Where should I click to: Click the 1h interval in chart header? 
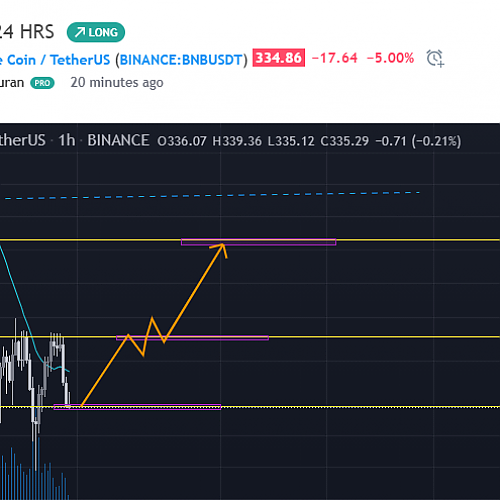[67, 140]
